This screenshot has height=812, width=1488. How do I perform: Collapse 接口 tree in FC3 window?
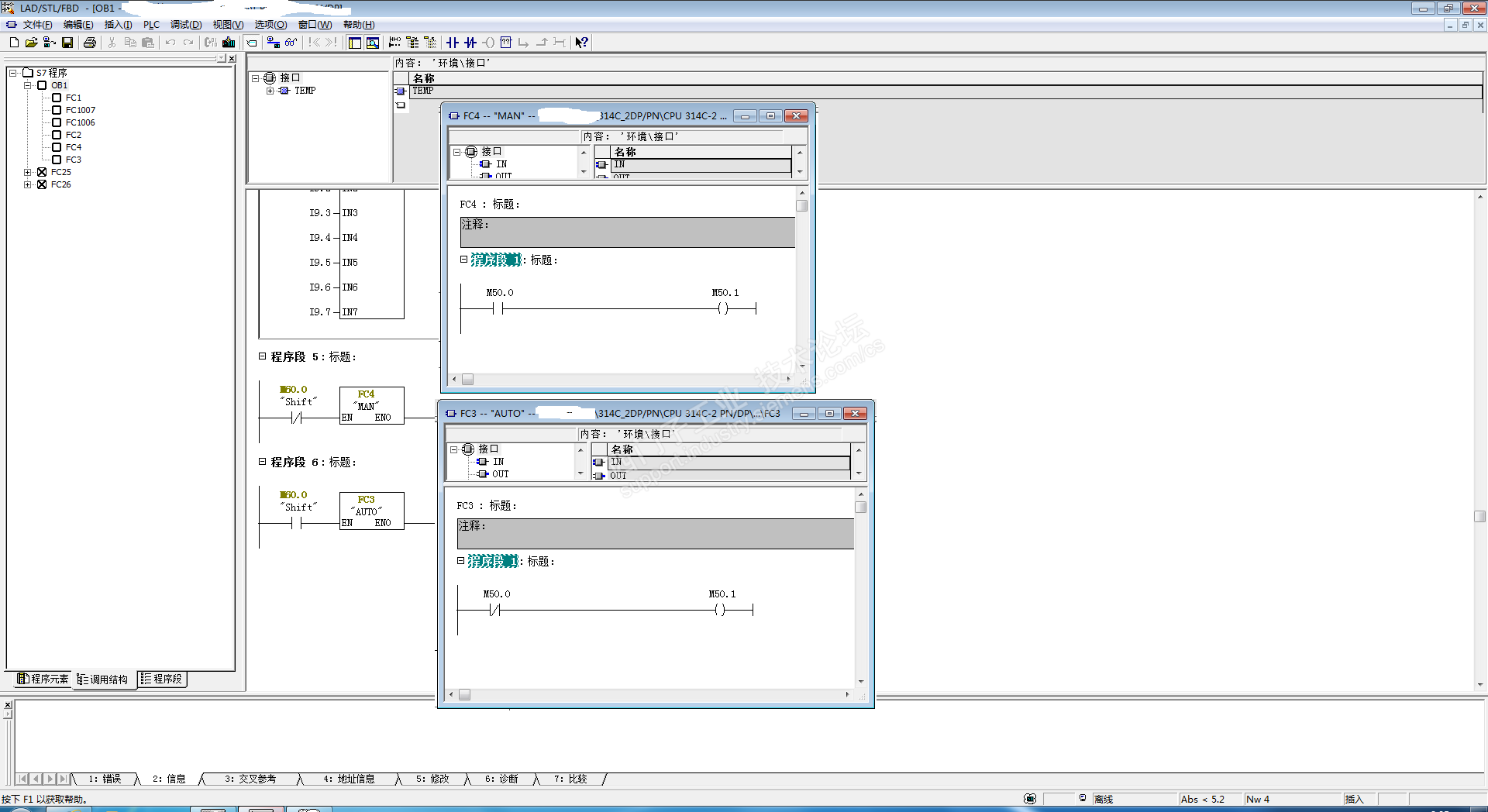pos(454,449)
